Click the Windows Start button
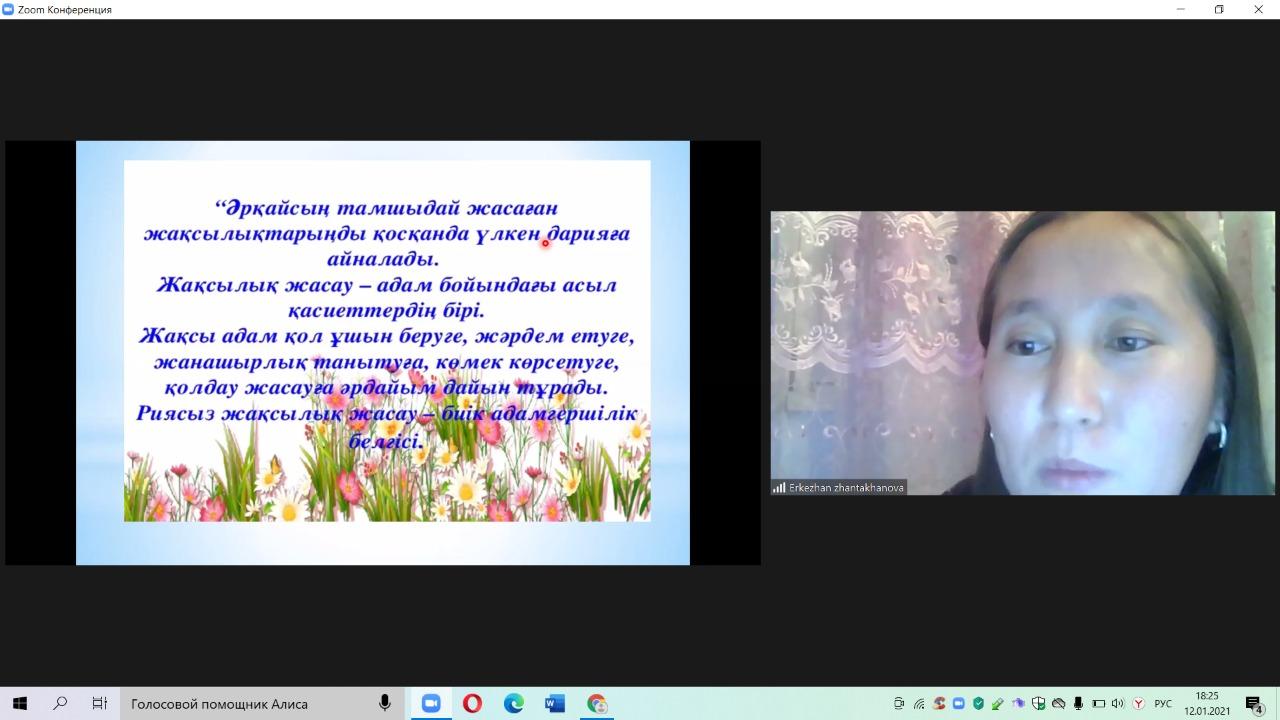 (x=19, y=703)
